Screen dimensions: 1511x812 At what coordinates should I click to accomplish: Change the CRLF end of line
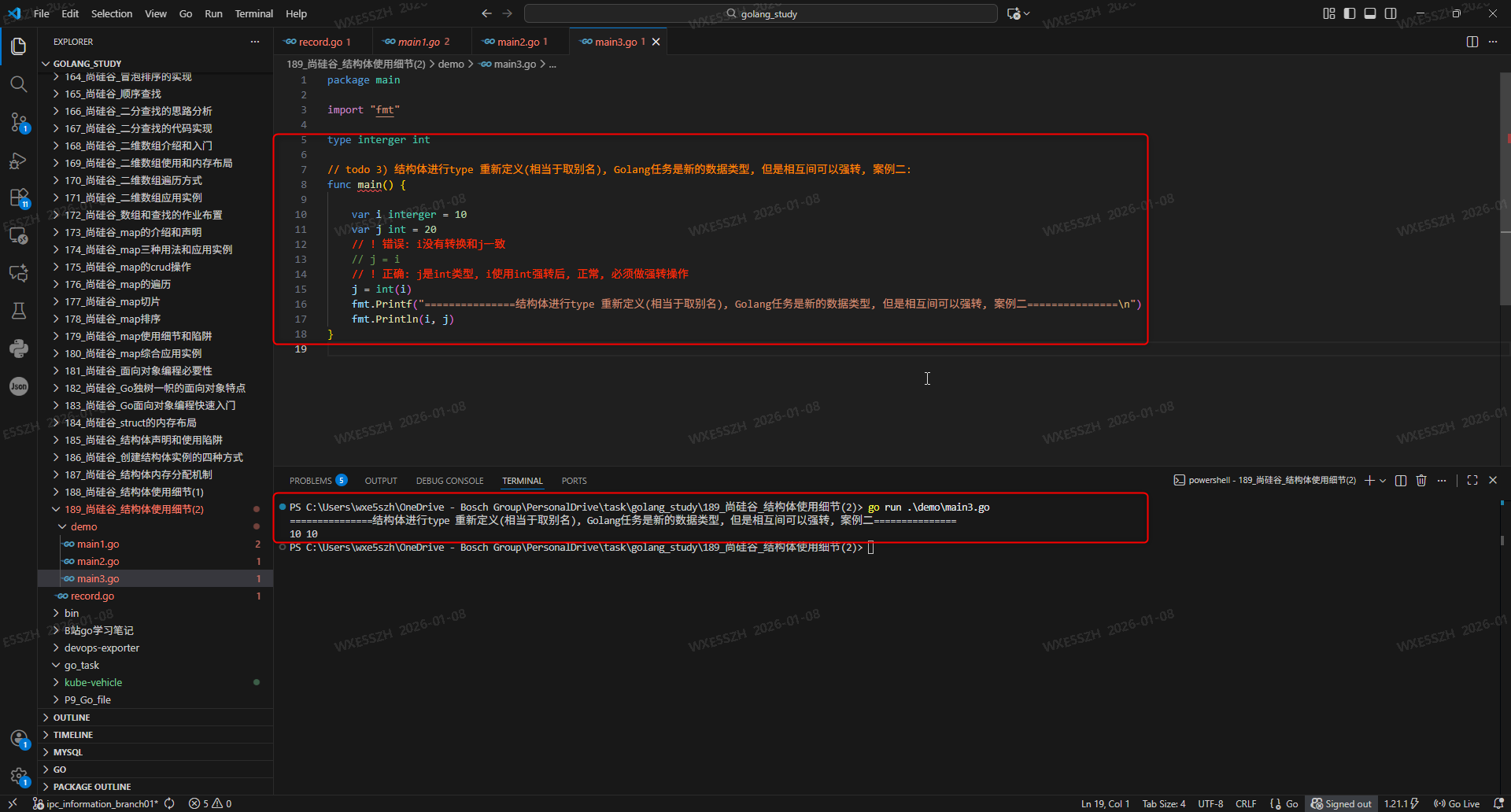click(x=1246, y=803)
